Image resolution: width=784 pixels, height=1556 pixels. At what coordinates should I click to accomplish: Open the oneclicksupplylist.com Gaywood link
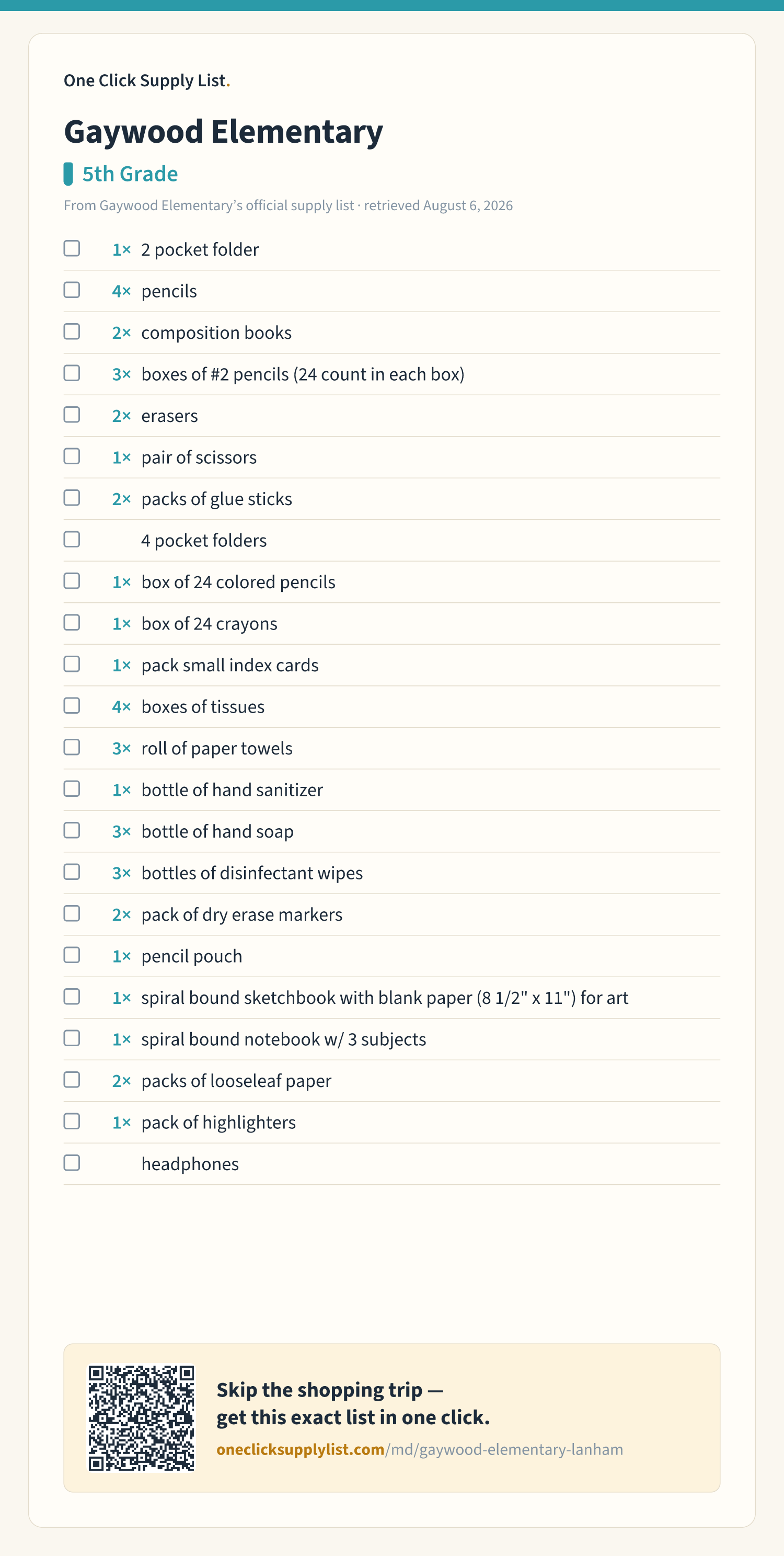420,1450
